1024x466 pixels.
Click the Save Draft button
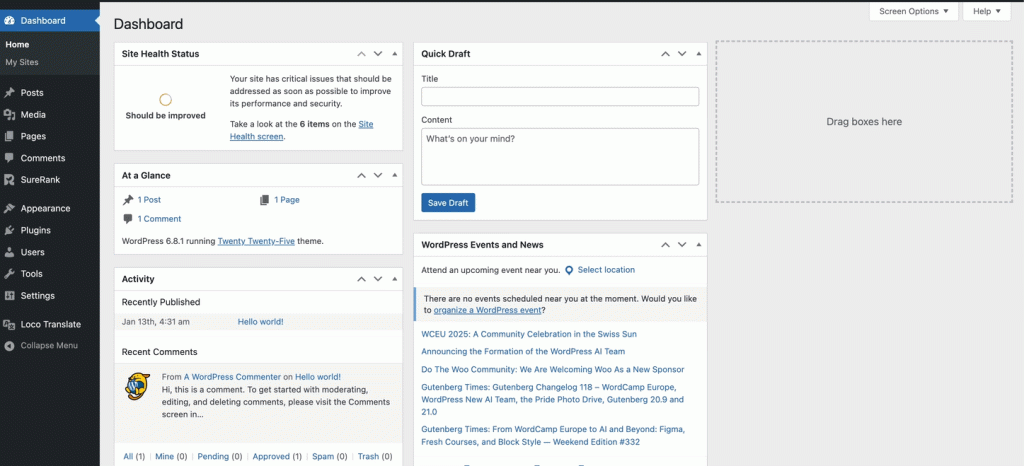tap(448, 203)
